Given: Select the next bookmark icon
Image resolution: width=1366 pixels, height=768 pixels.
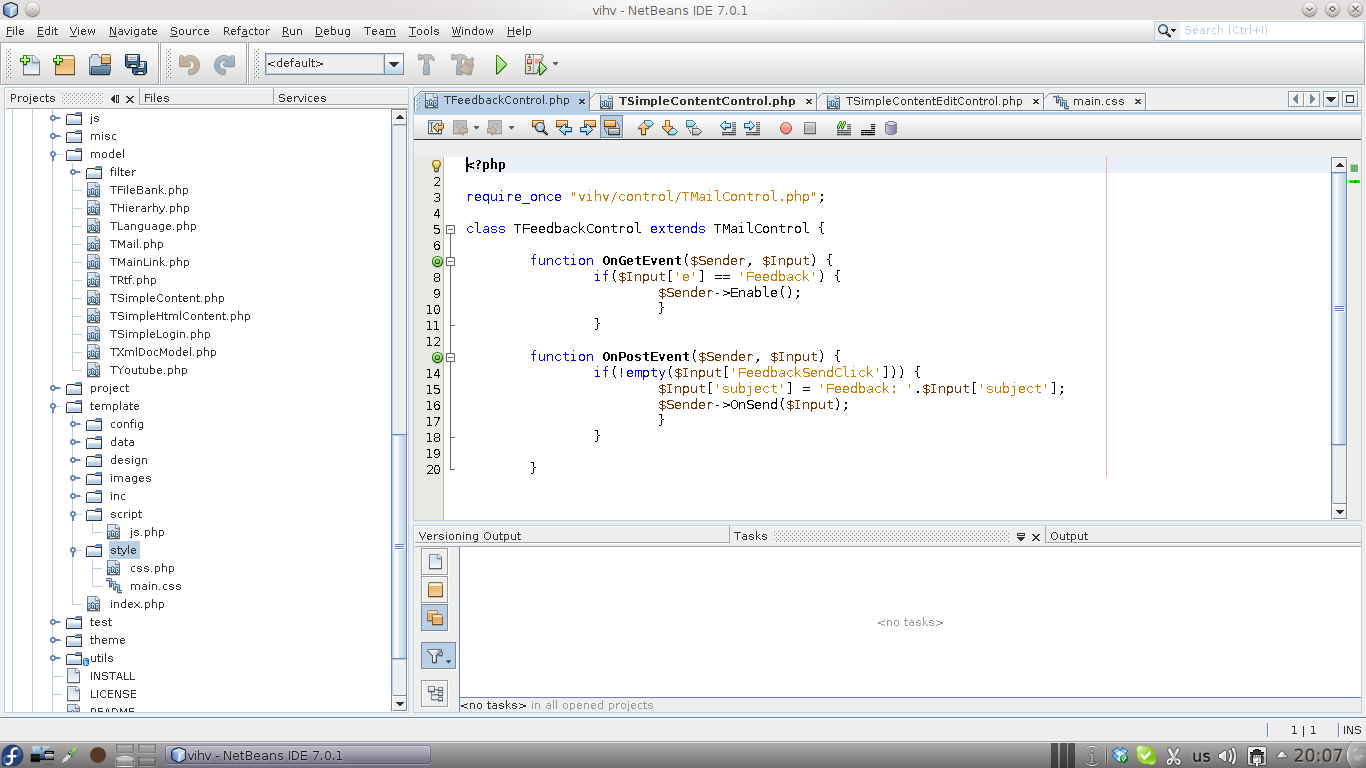Looking at the screenshot, I should tap(670, 128).
